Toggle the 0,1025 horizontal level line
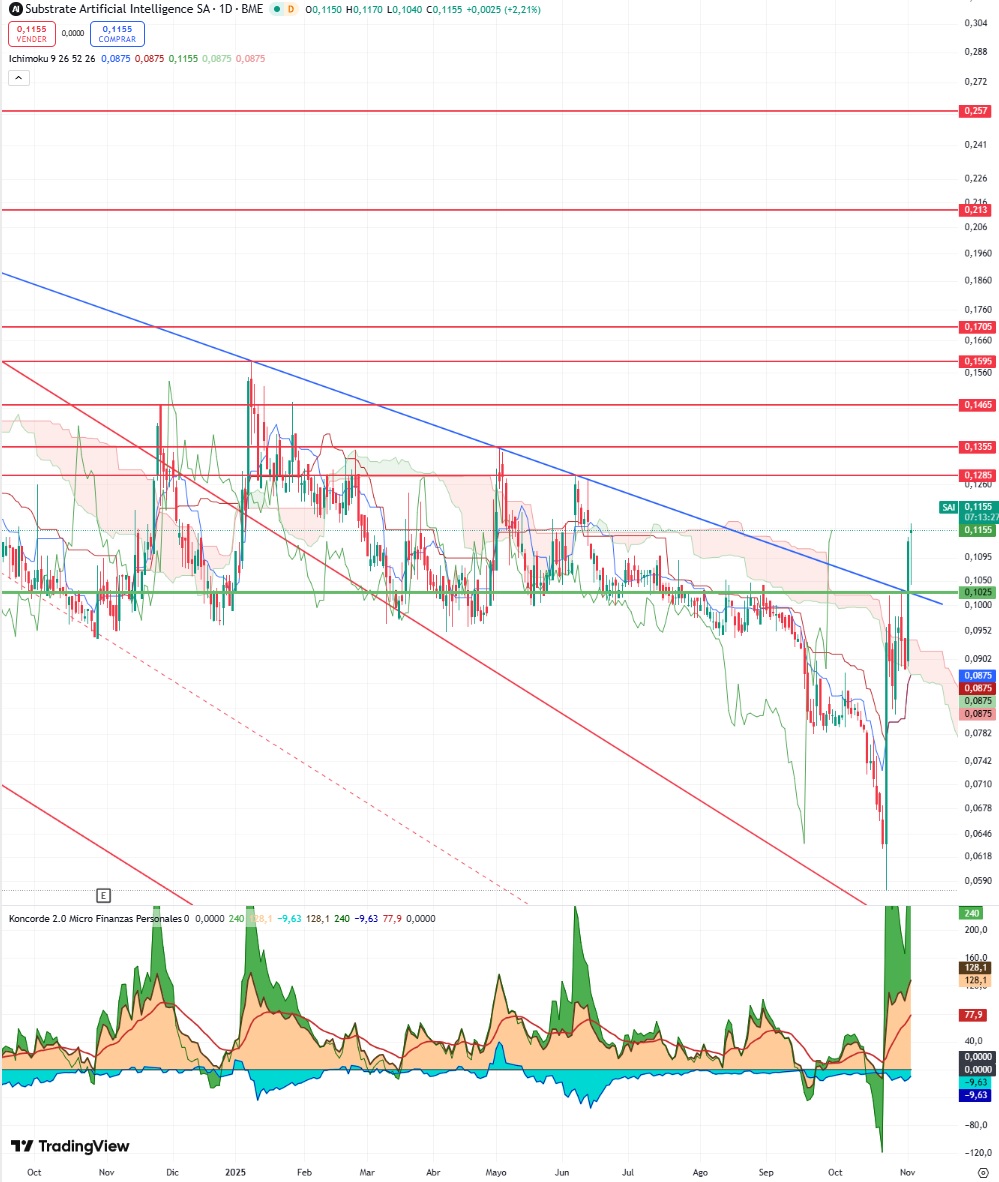 977,592
